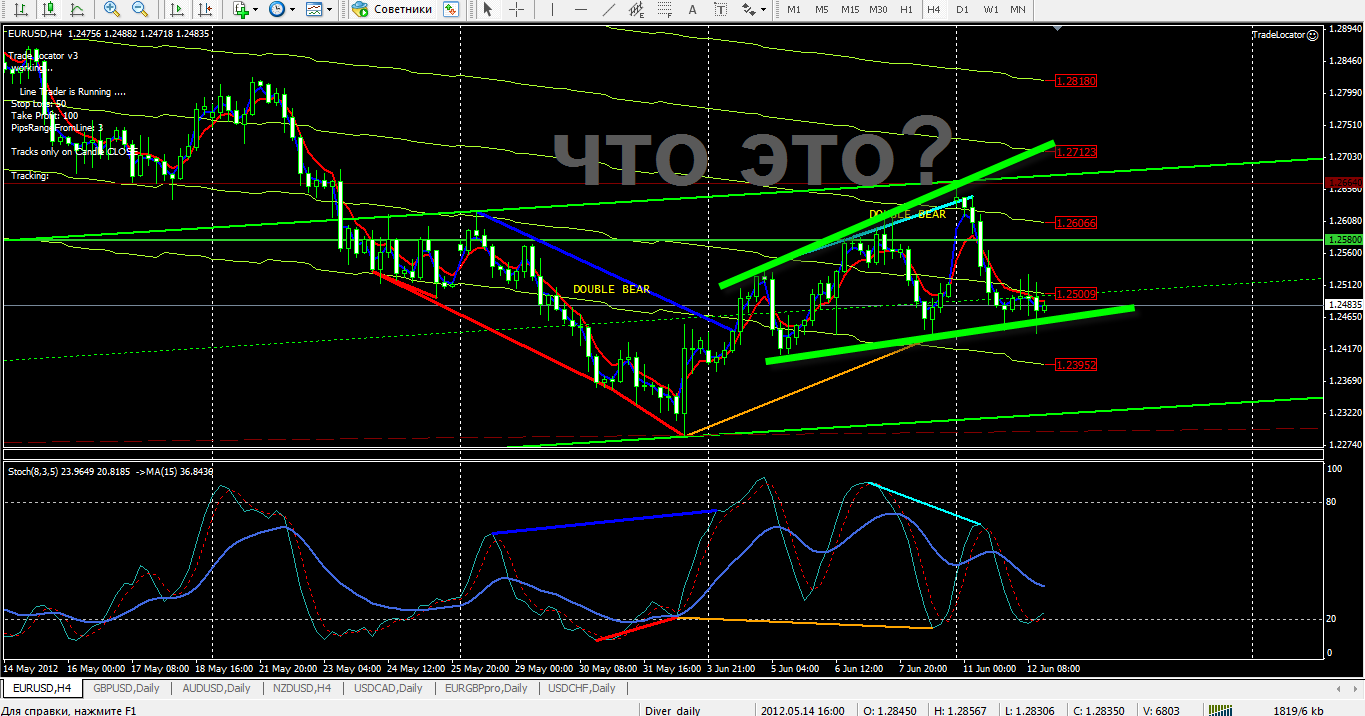
Task: Zoom out of the chart
Action: tap(140, 9)
